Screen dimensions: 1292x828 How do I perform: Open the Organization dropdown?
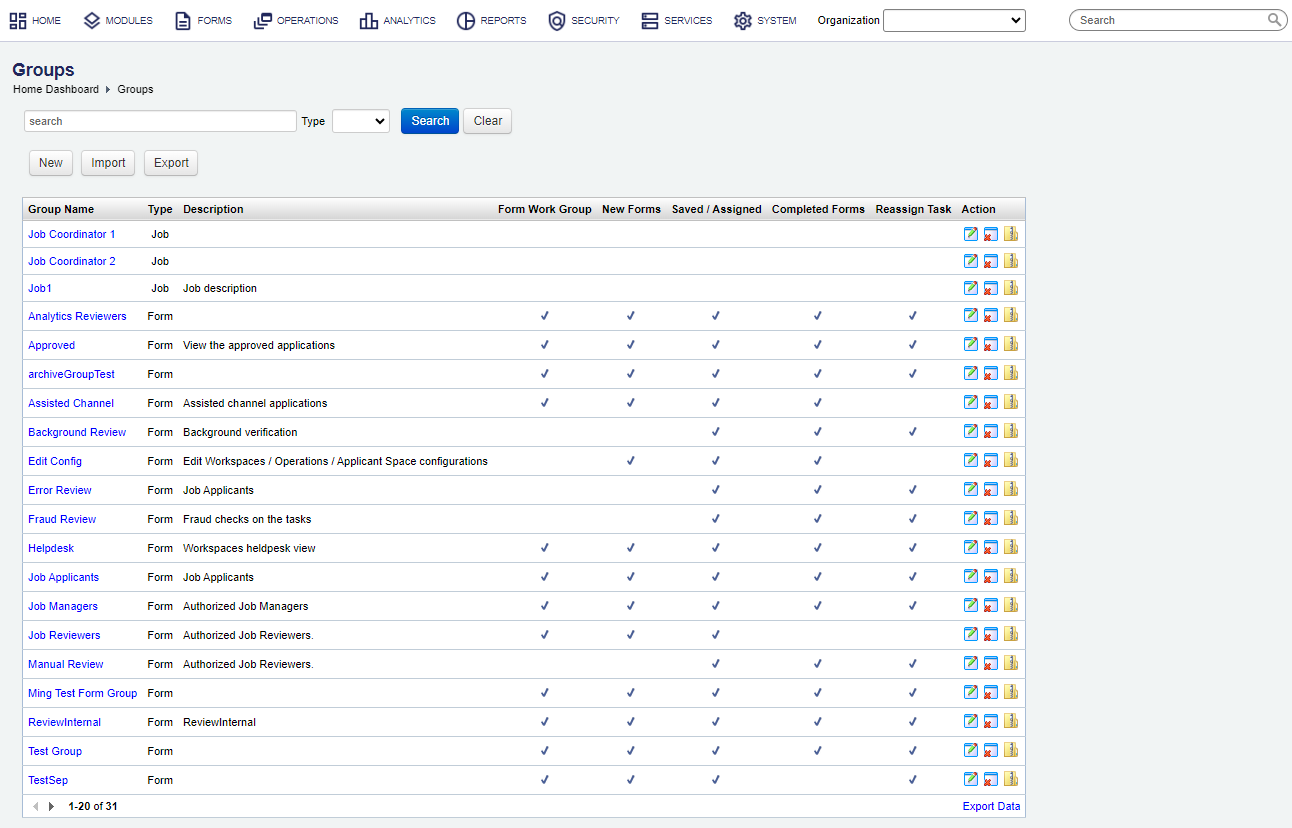[952, 19]
